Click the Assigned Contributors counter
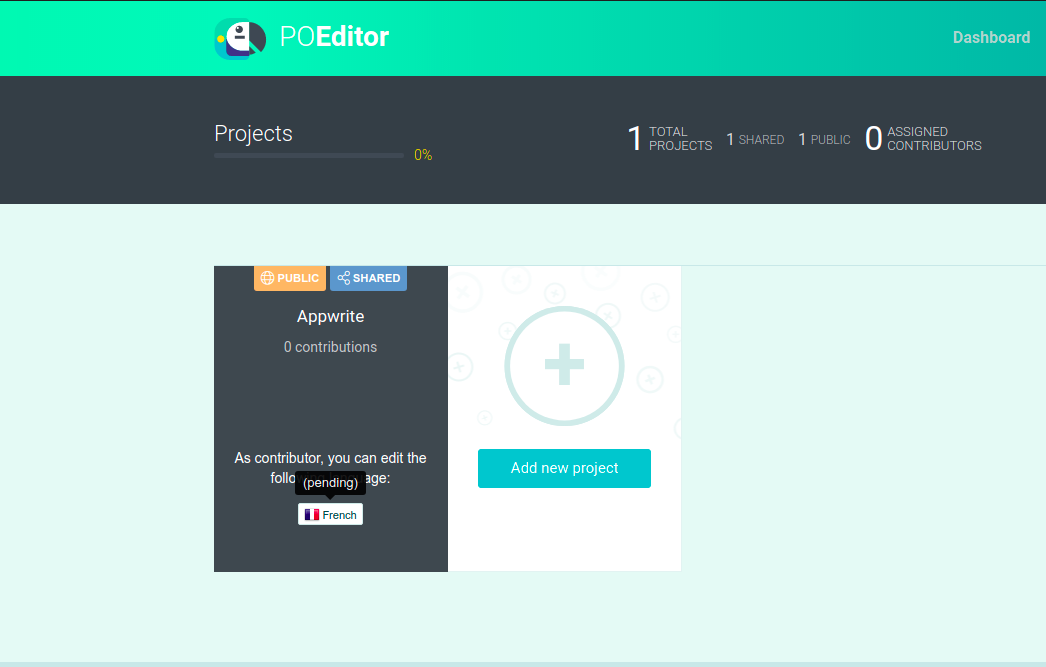The width and height of the screenshot is (1046, 667). point(922,138)
